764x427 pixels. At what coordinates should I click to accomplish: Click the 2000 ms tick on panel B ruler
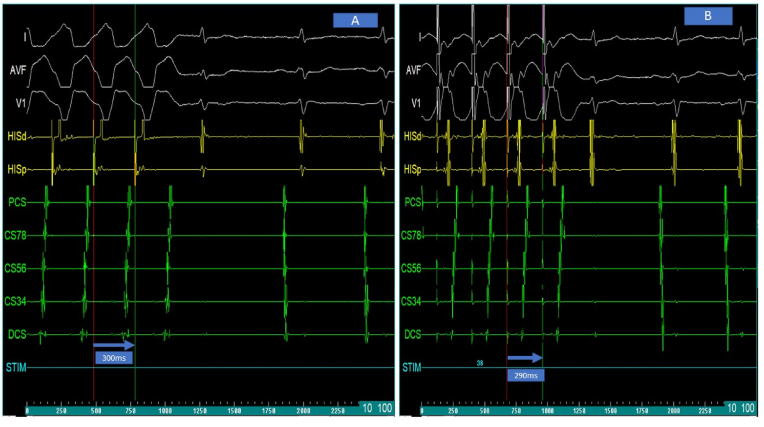(674, 411)
